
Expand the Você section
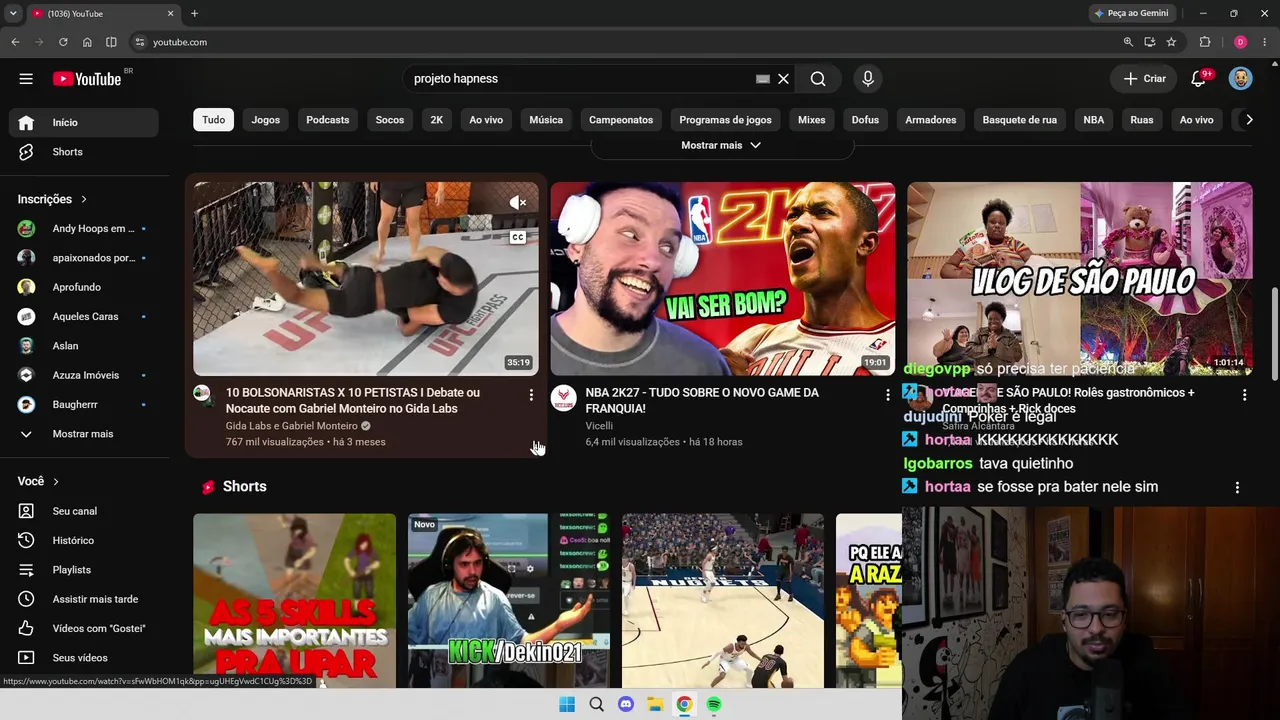pyautogui.click(x=39, y=481)
